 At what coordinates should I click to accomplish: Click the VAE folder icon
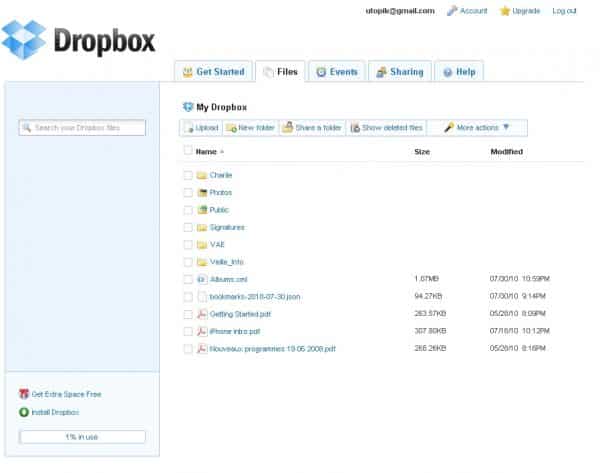[202, 245]
